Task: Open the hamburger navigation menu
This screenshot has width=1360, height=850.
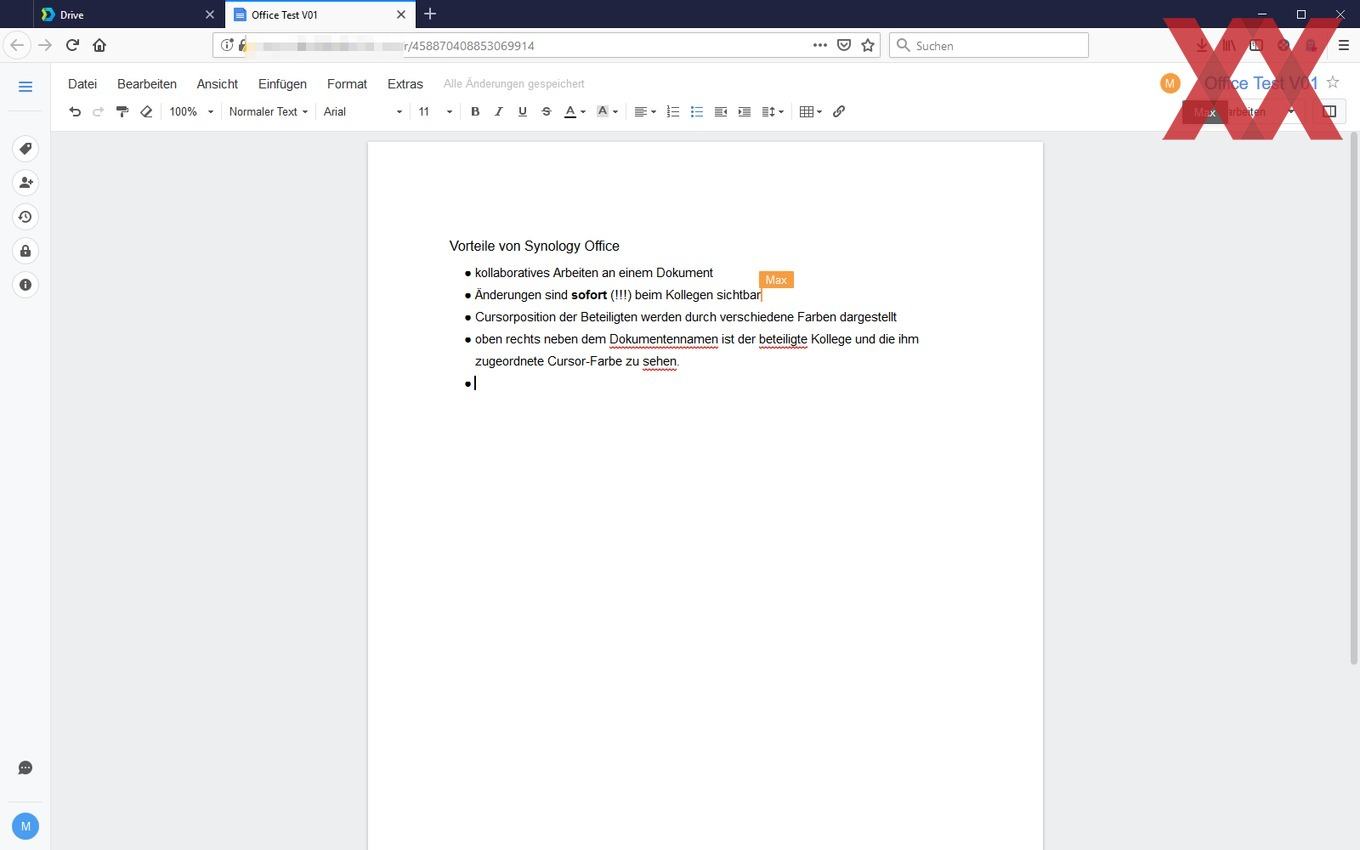Action: click(26, 87)
